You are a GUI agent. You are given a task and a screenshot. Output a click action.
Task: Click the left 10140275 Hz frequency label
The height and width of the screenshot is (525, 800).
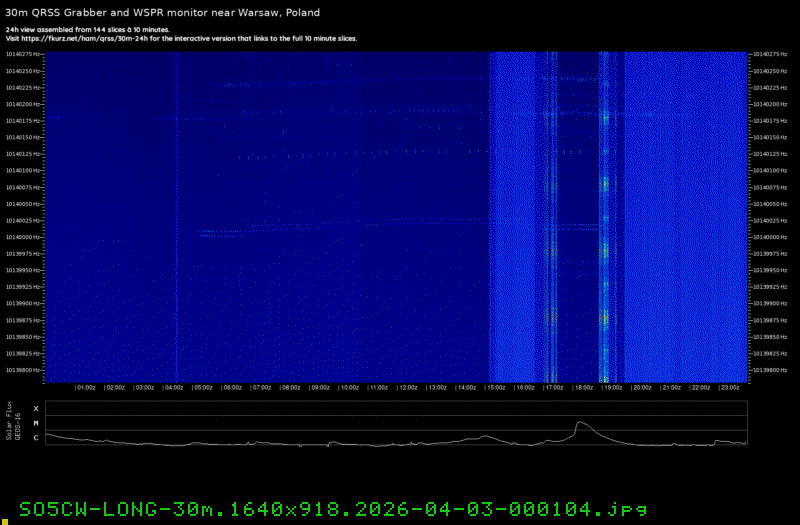23,54
